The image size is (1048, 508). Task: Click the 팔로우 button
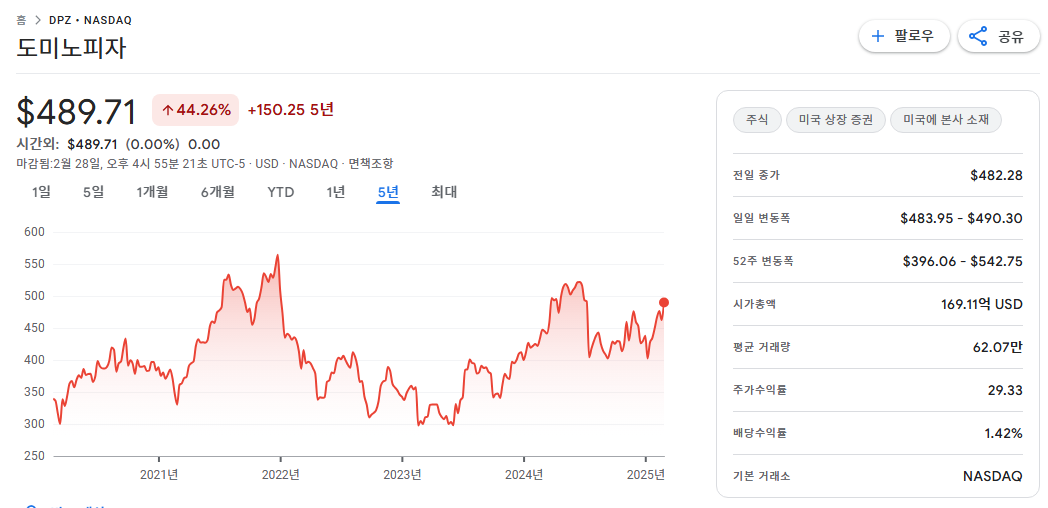(904, 36)
